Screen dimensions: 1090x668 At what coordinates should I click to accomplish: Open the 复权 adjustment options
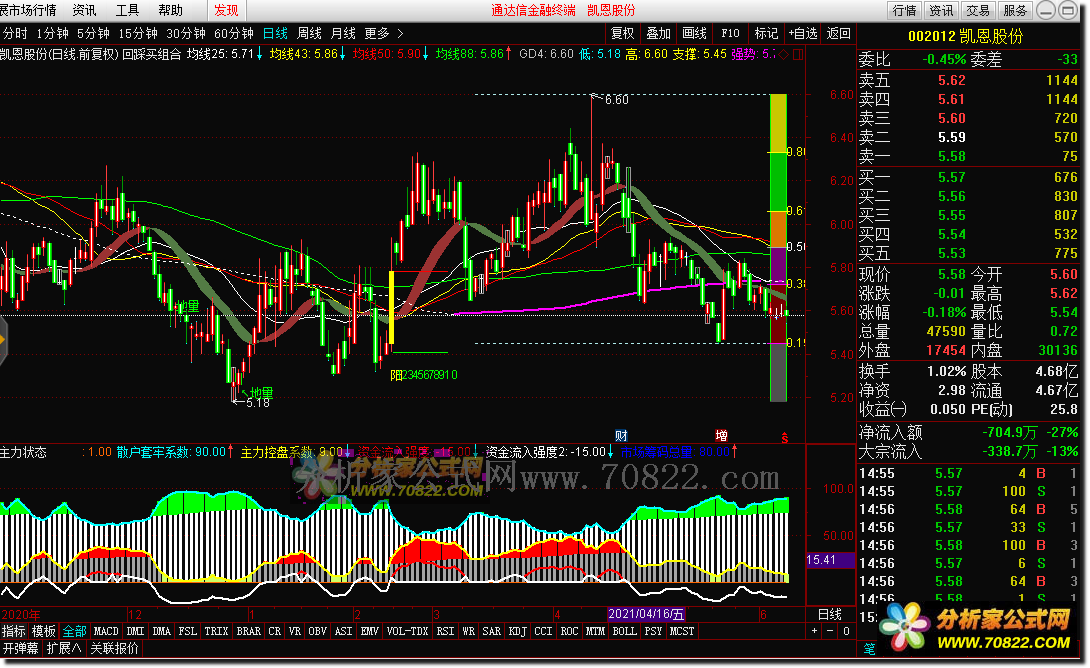(x=623, y=33)
